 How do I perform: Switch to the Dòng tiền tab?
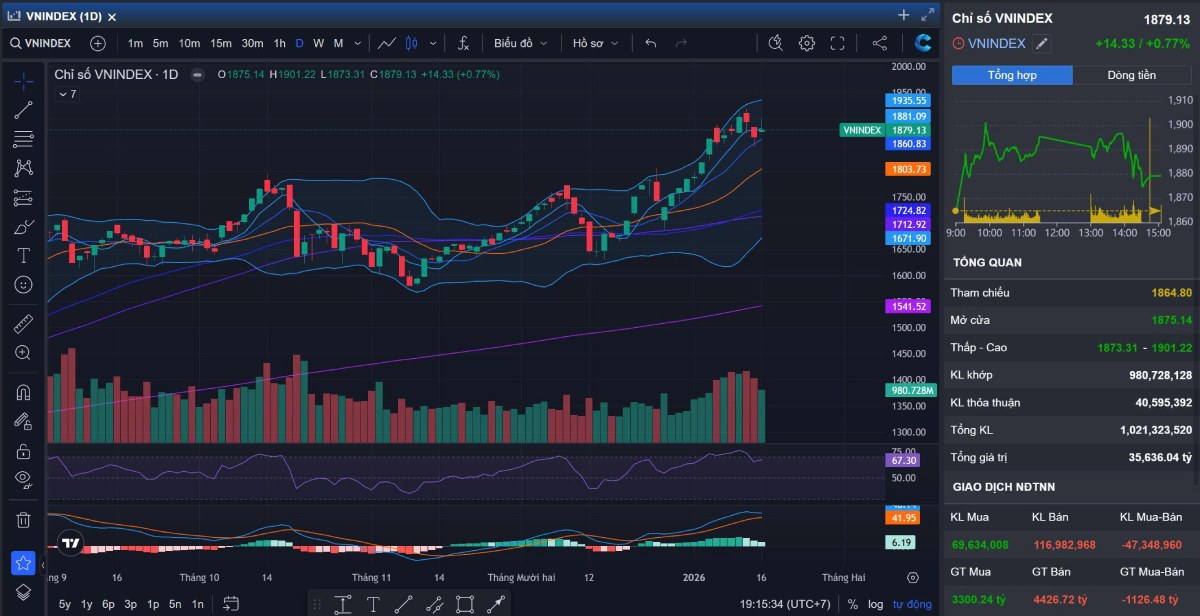point(1131,75)
